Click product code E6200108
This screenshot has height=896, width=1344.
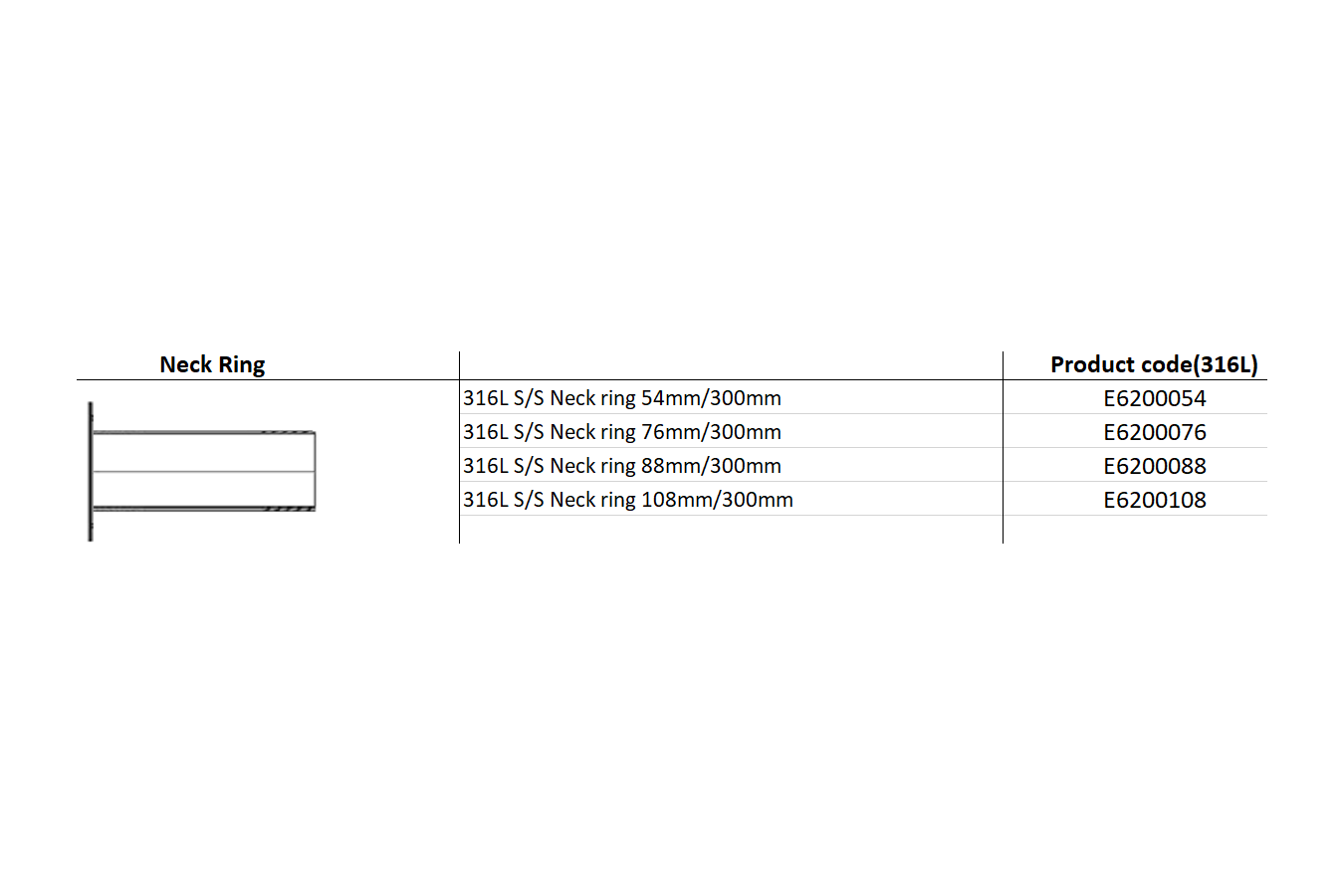click(x=1154, y=500)
